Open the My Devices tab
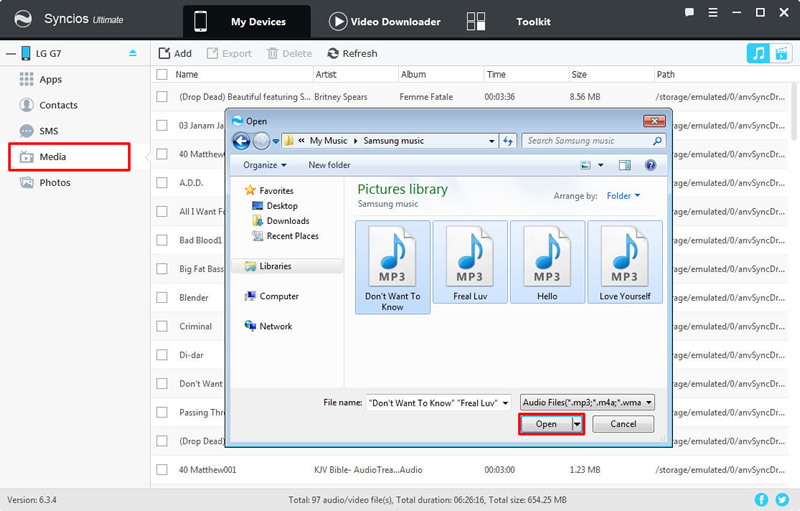Image resolution: width=800 pixels, height=511 pixels. point(246,21)
